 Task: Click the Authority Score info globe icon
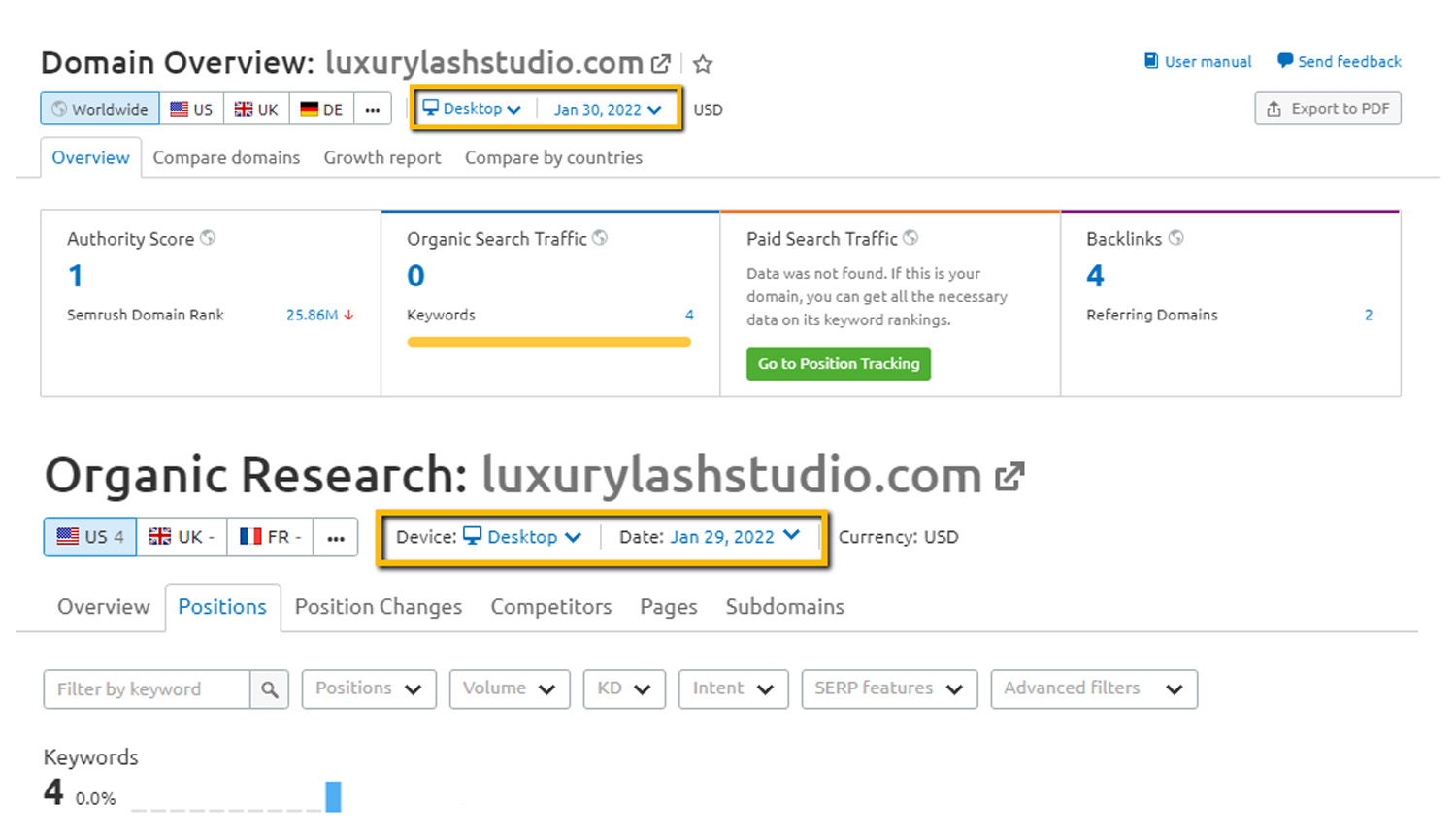point(208,238)
